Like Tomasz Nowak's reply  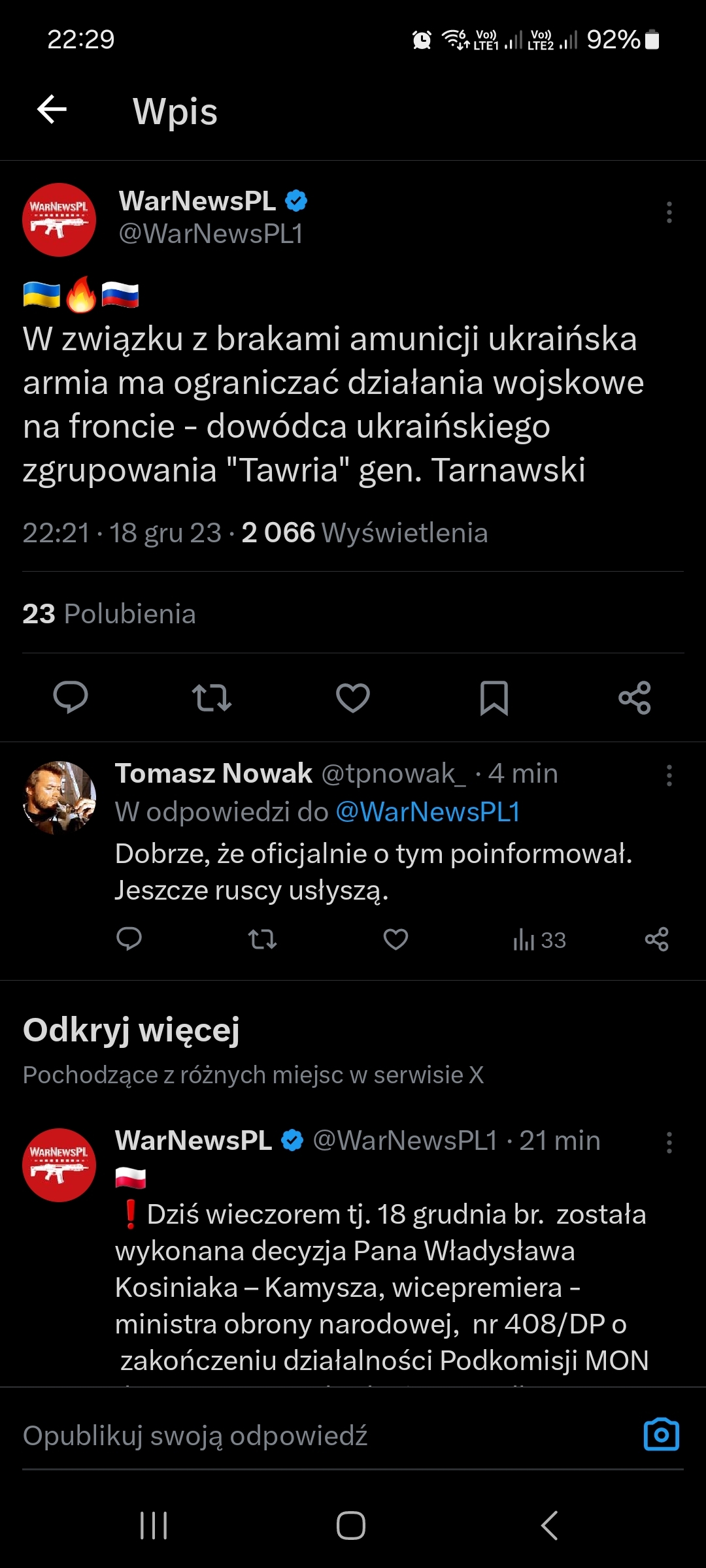point(395,939)
